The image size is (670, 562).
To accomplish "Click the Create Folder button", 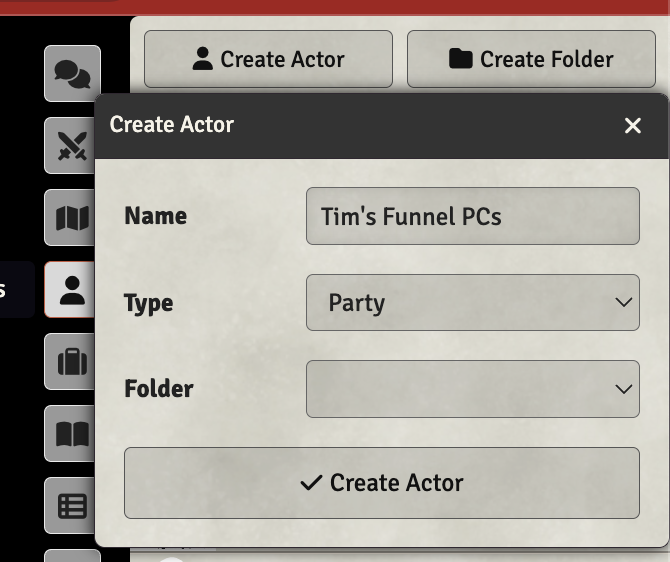I will 531,59.
